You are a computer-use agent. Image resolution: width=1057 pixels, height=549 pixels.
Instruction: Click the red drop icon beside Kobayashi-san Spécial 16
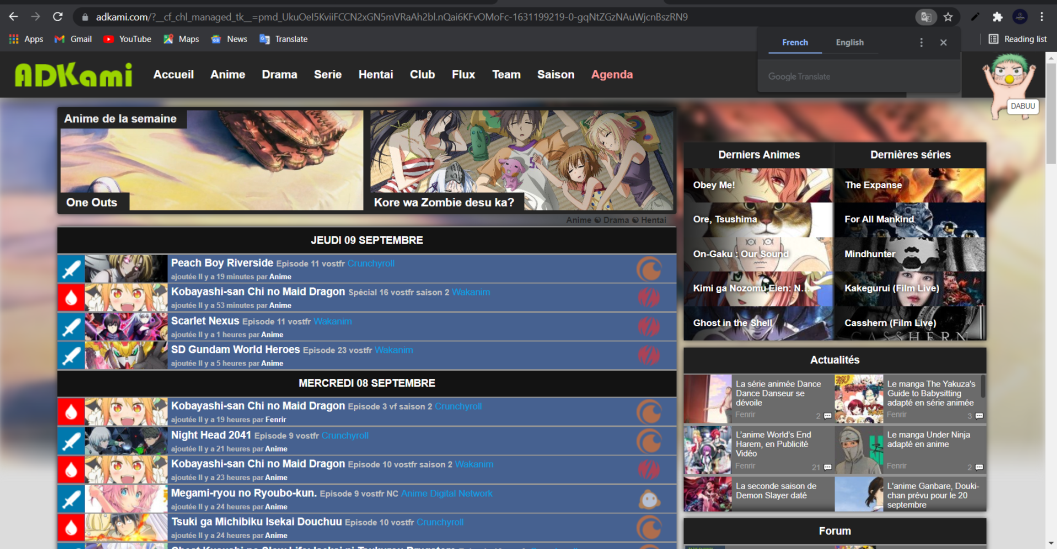tap(71, 298)
